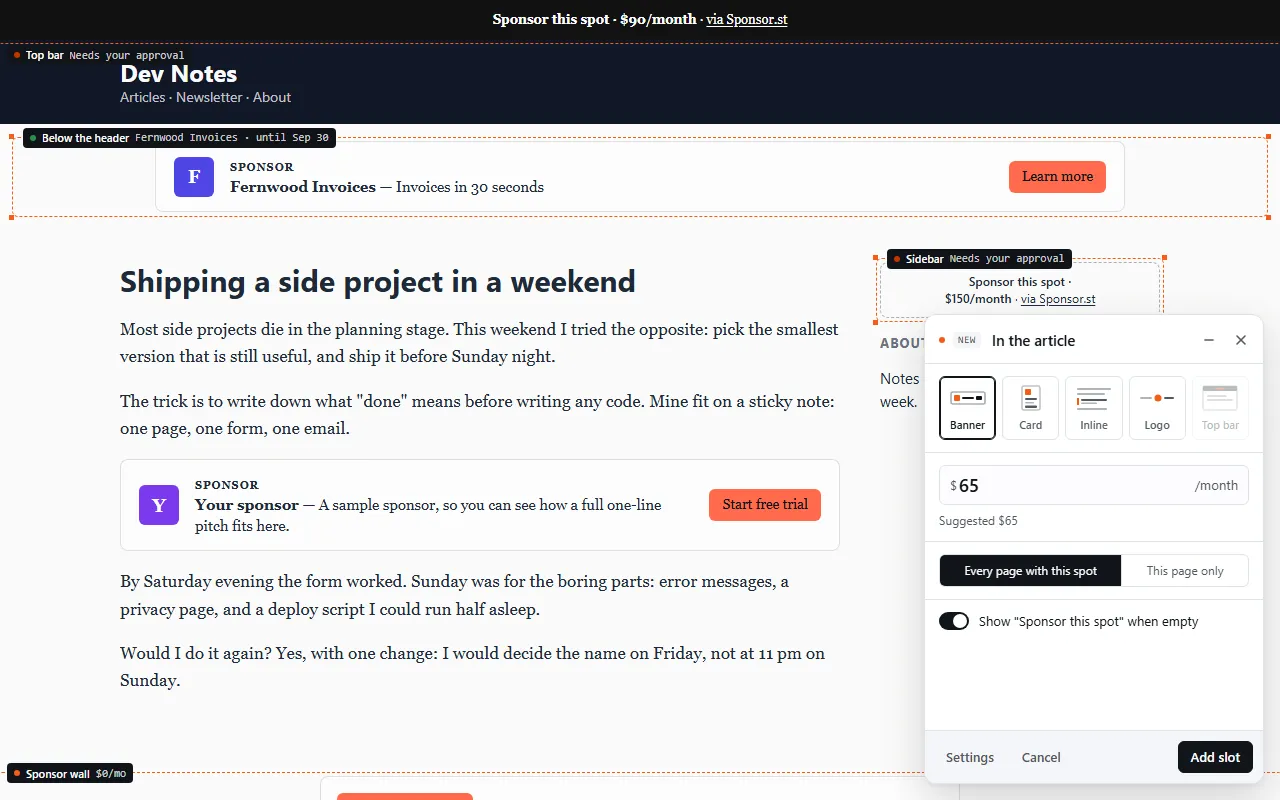Open Settings in the slot panel

click(970, 757)
